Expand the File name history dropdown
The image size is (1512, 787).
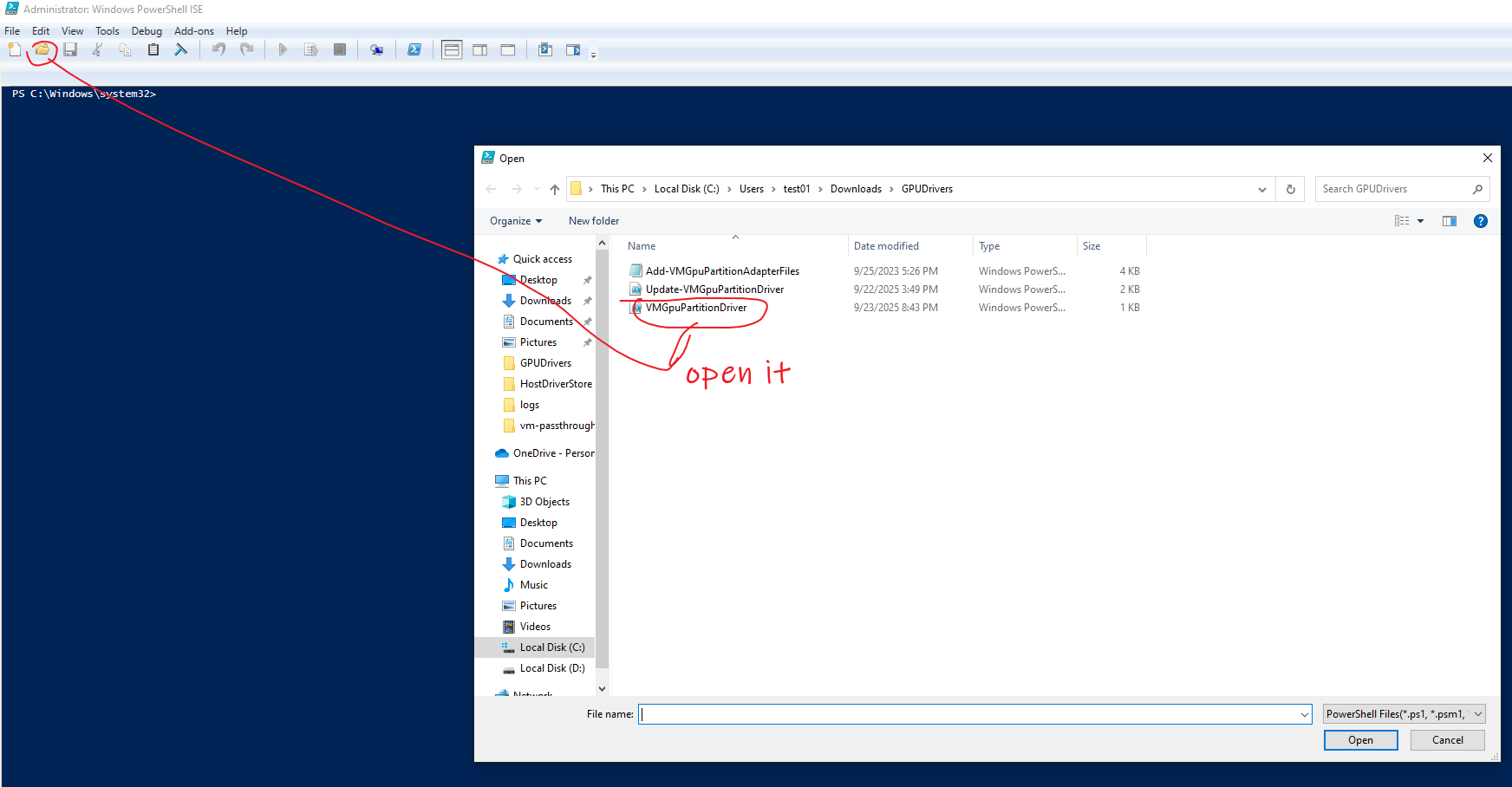tap(1305, 714)
